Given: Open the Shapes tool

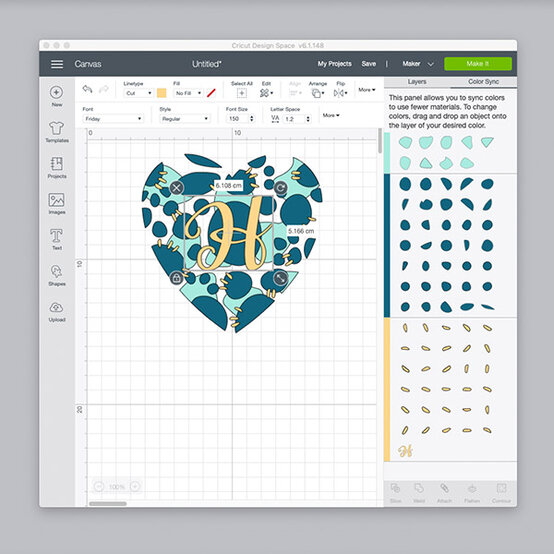Looking at the screenshot, I should 57,275.
